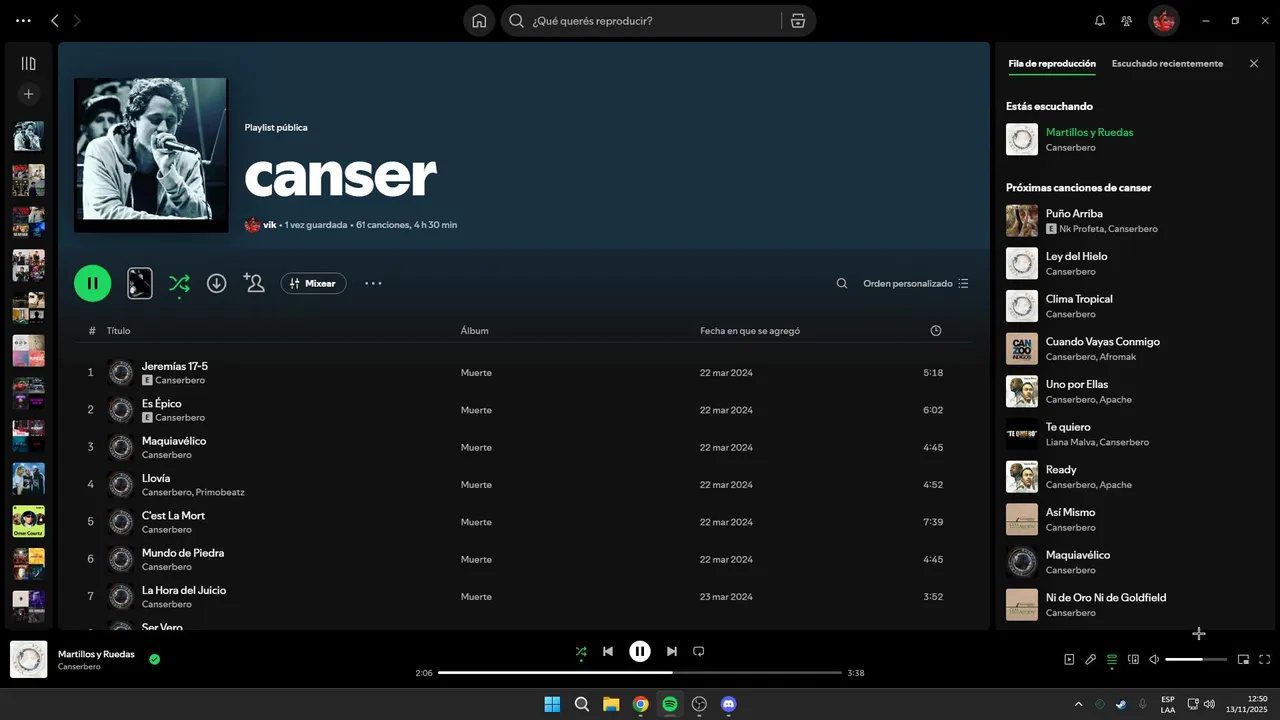This screenshot has width=1280, height=720.
Task: Click the duration clock column header
Action: click(x=936, y=331)
